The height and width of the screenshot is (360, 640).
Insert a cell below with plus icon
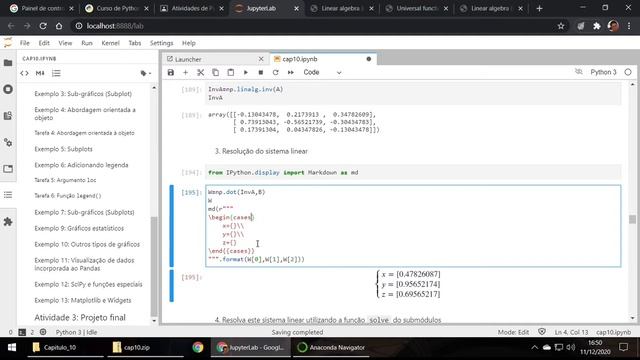pos(185,72)
